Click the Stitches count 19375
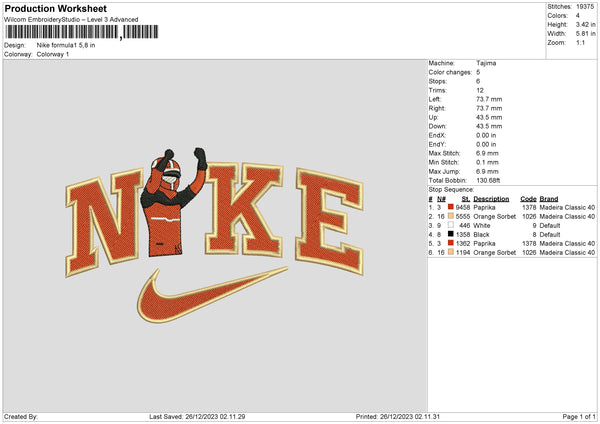 [585, 7]
